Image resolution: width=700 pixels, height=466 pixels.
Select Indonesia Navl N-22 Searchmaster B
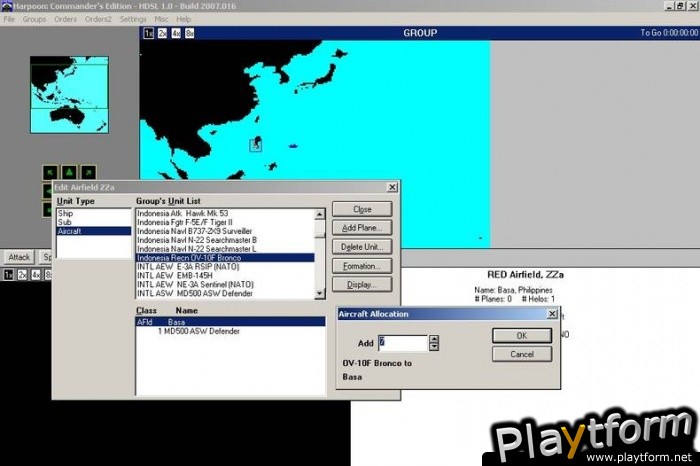point(225,240)
